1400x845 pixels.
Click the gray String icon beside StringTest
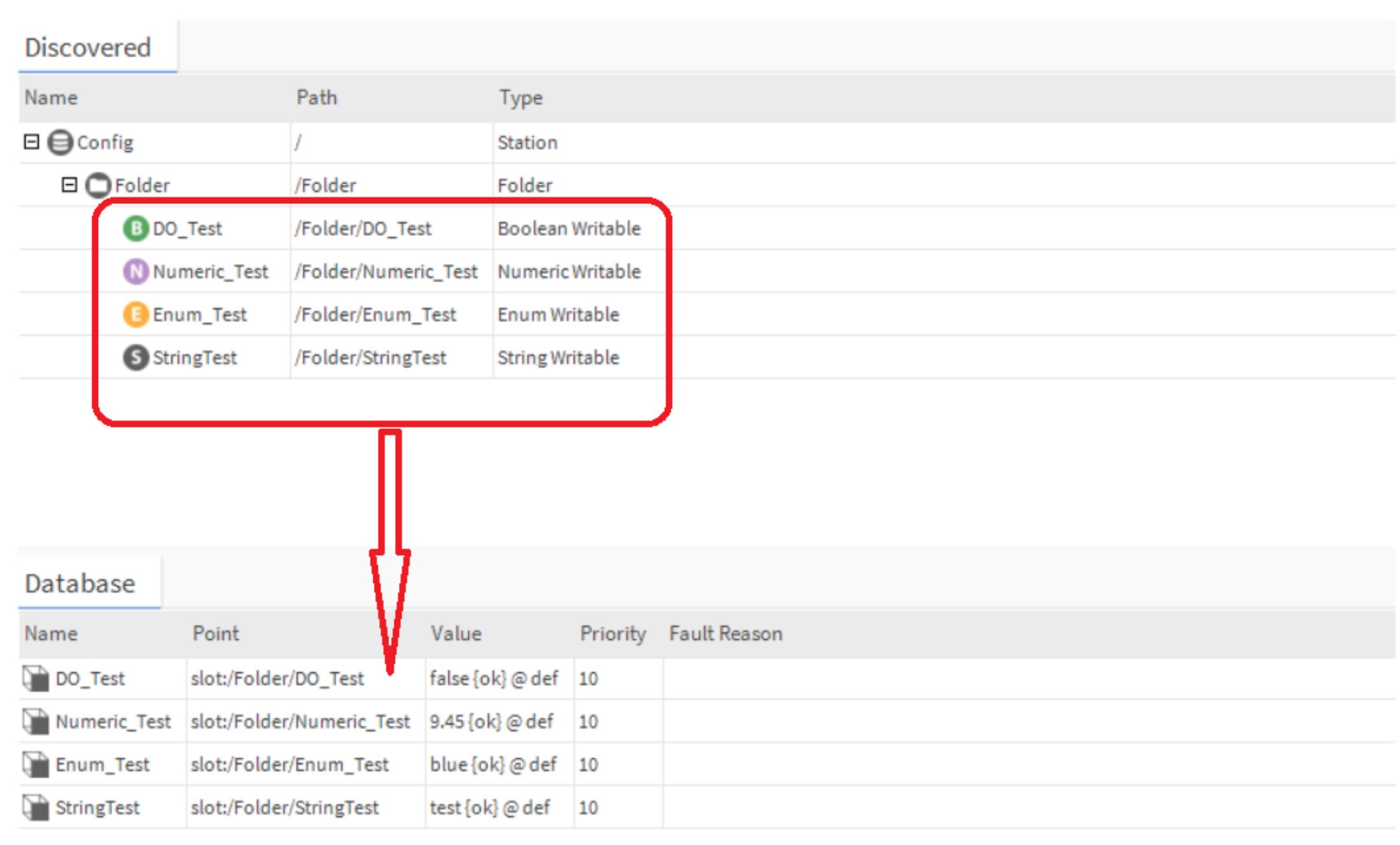[x=135, y=357]
